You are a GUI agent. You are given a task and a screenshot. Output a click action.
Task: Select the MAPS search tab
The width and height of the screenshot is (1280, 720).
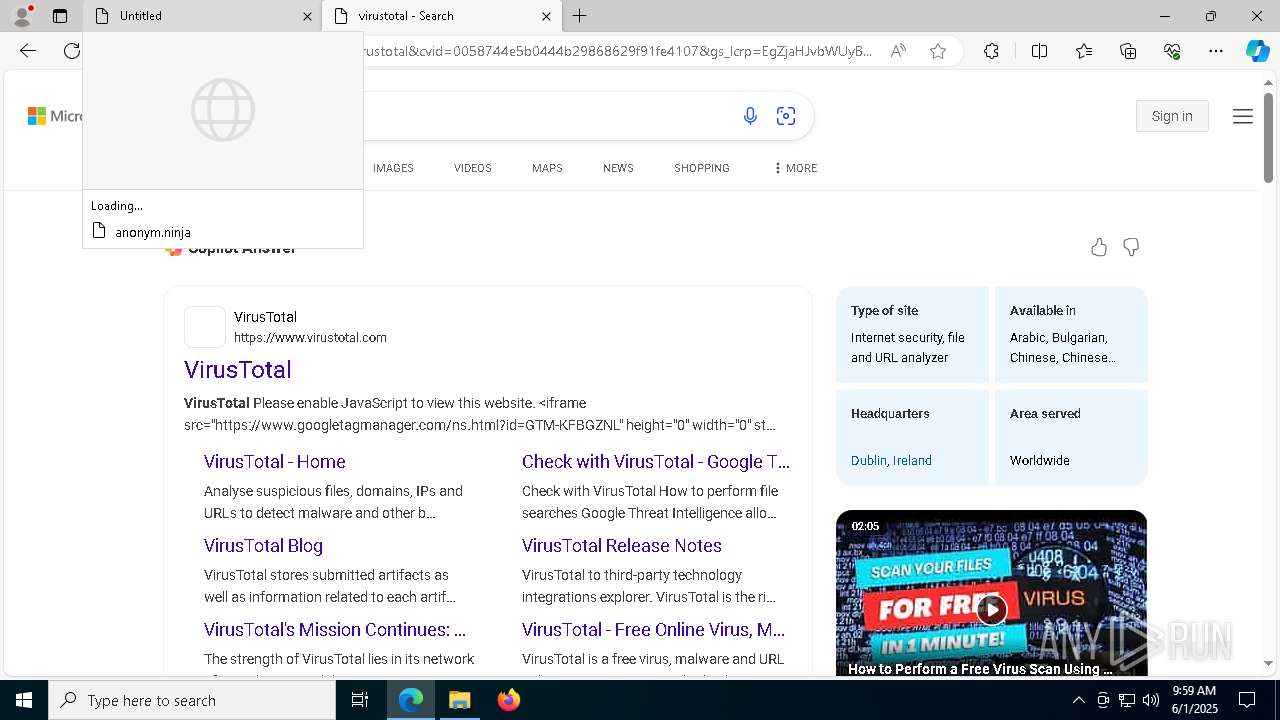click(x=547, y=168)
